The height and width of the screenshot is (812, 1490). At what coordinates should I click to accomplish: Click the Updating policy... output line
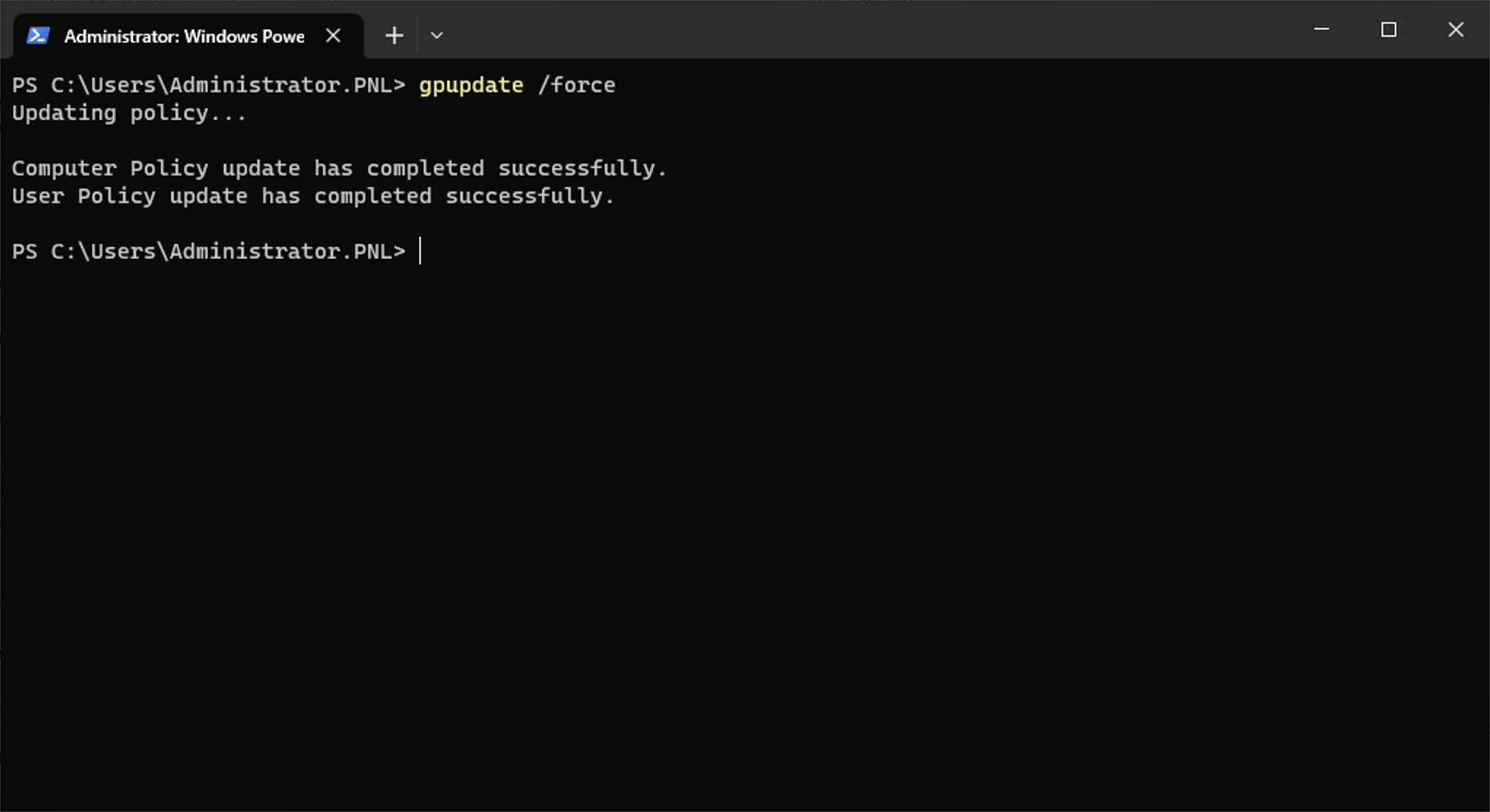coord(129,113)
